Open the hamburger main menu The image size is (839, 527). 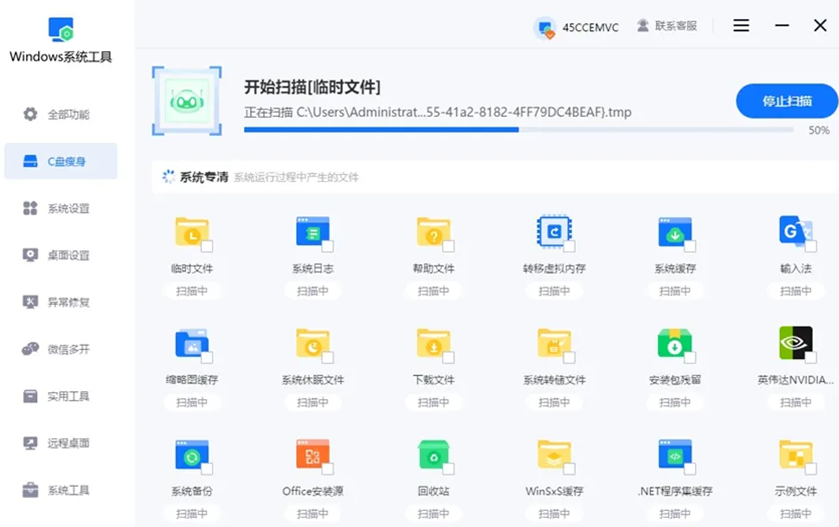point(741,25)
